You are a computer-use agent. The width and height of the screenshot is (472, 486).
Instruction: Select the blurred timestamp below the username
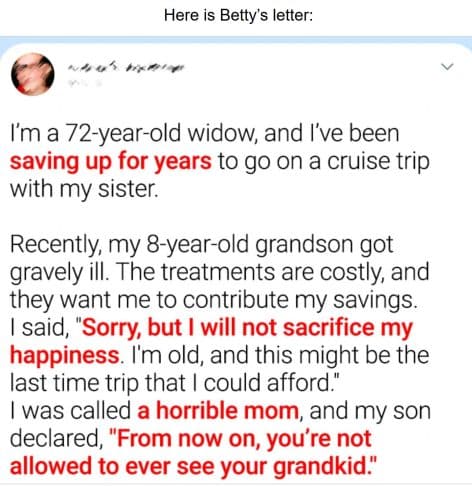[85, 83]
